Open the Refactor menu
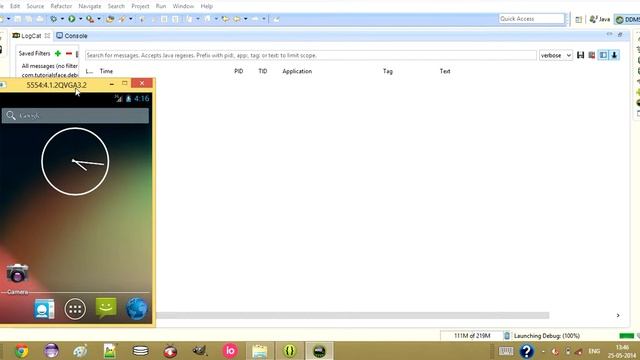Image resolution: width=640 pixels, height=360 pixels. [61, 6]
